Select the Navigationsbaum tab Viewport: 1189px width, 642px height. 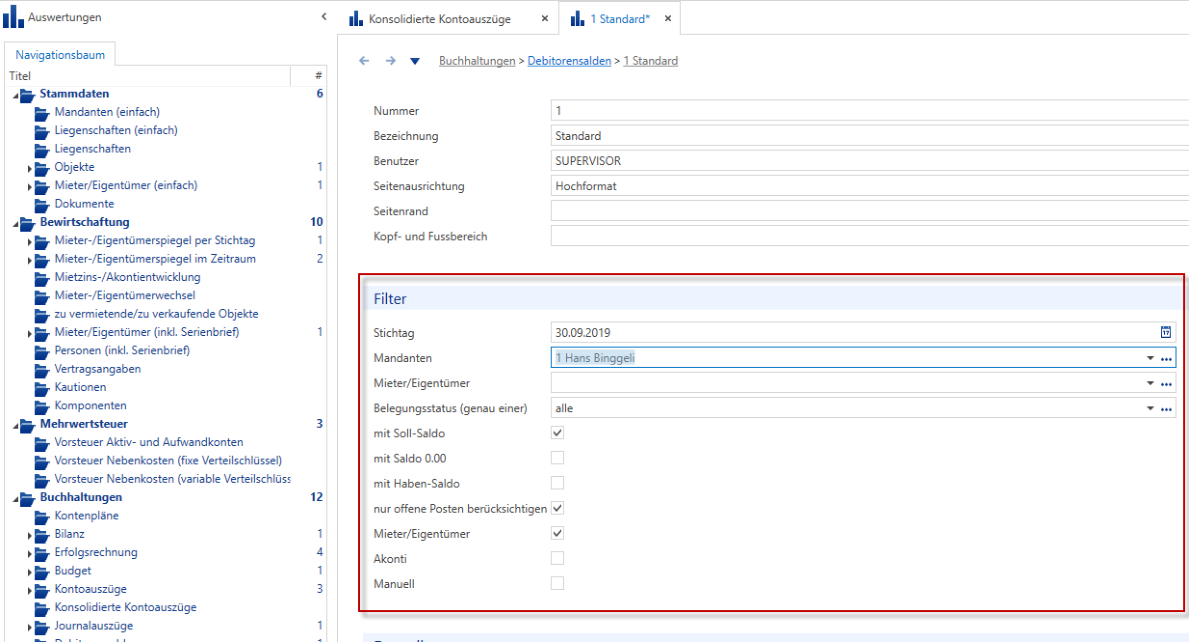(x=60, y=55)
